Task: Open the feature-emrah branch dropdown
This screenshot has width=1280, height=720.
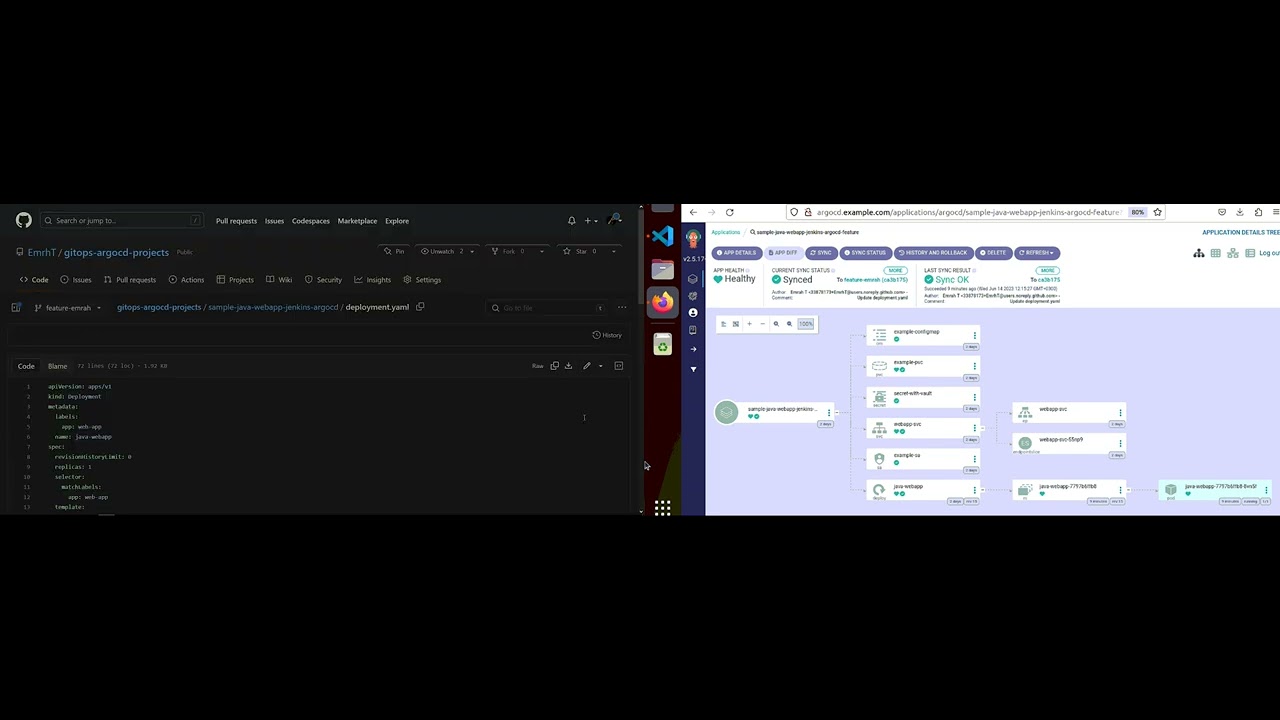Action: pos(68,307)
